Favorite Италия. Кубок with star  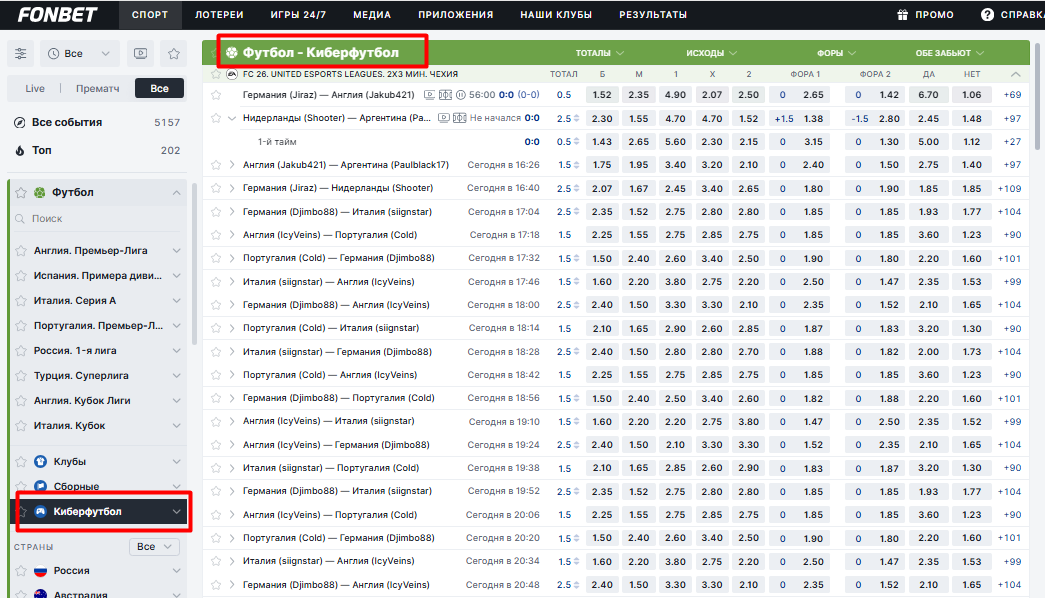[x=21, y=426]
